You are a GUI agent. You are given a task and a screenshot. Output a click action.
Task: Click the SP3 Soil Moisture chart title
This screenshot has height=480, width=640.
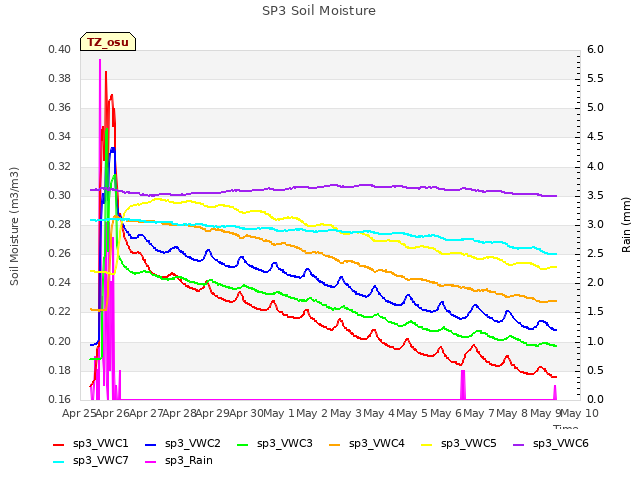[x=319, y=11]
